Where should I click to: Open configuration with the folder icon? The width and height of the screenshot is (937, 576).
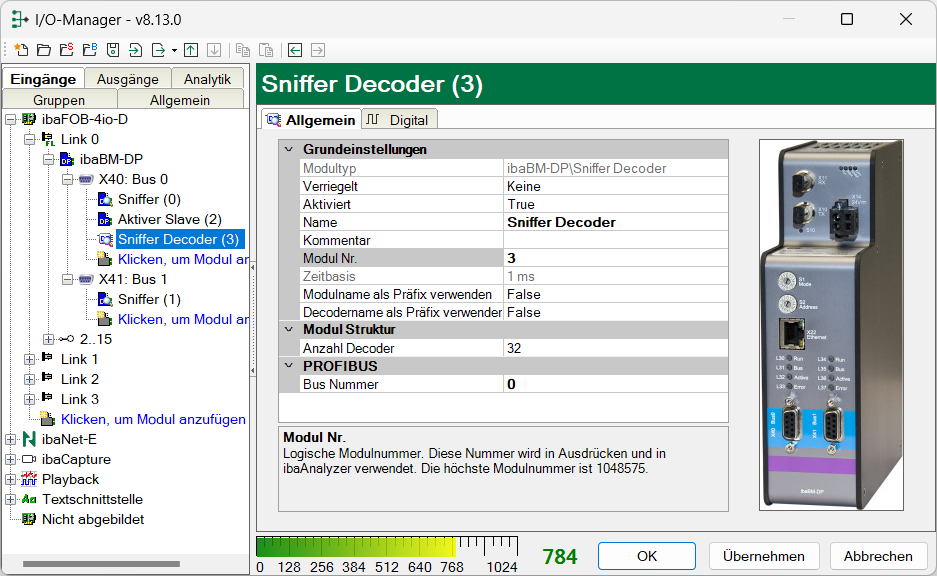pos(44,50)
